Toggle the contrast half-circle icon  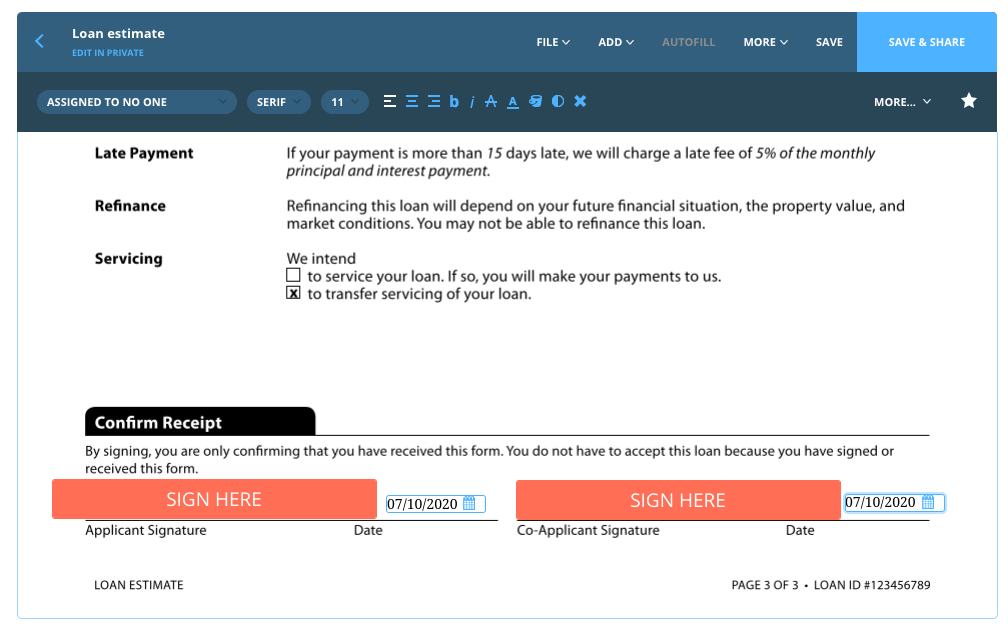558,102
